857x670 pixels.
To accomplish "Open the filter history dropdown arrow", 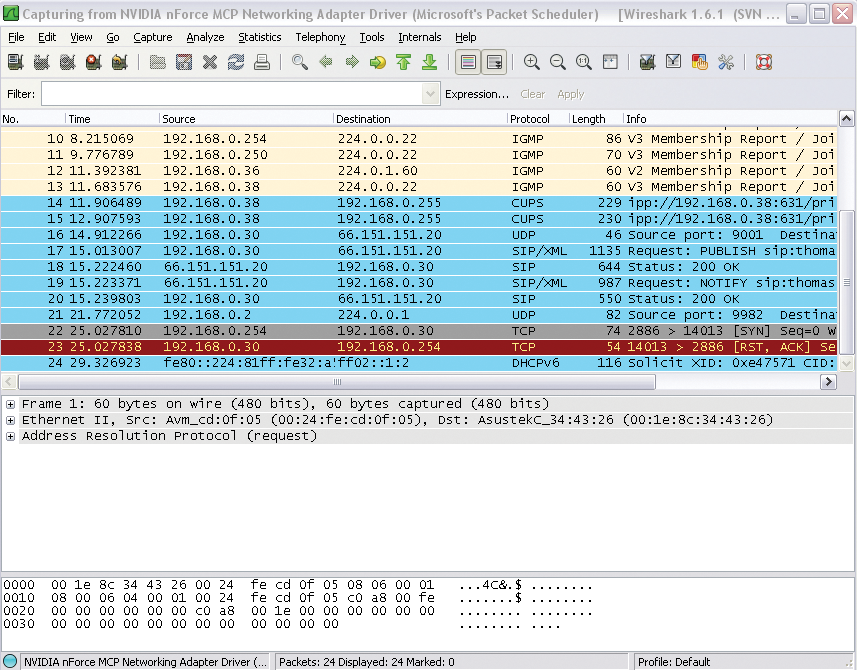I will pyautogui.click(x=431, y=94).
